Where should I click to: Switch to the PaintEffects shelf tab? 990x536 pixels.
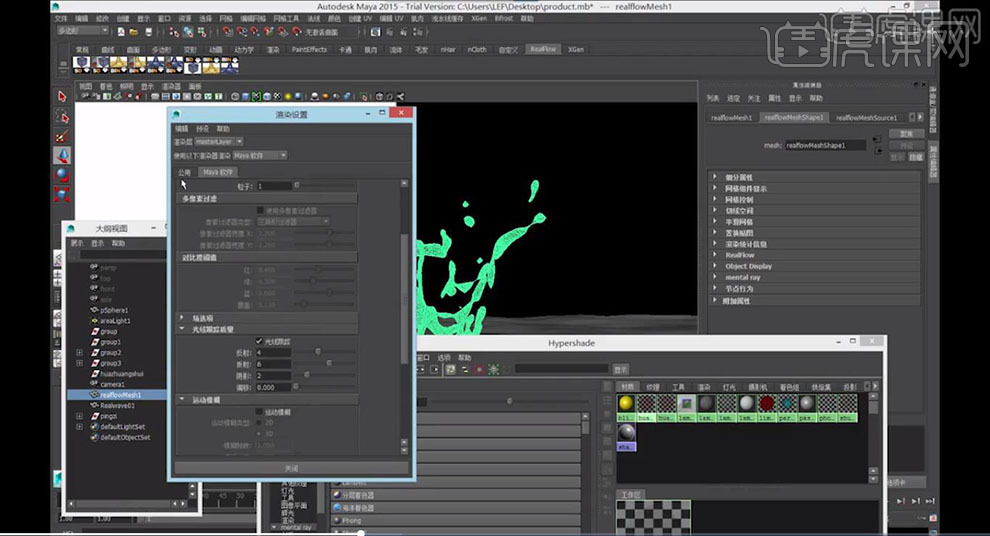pos(309,49)
